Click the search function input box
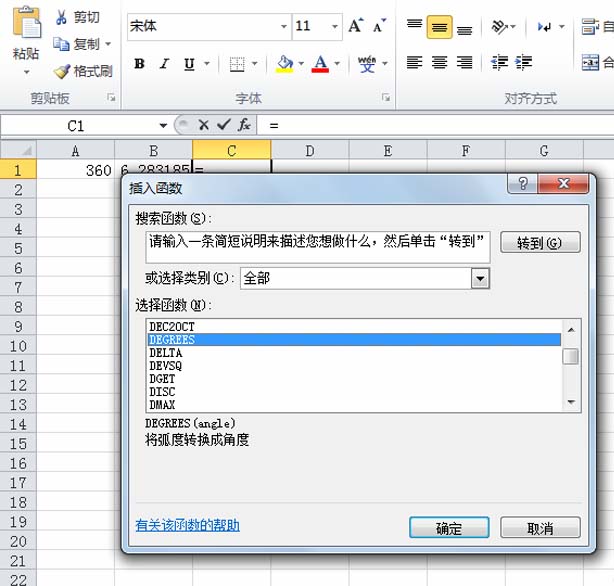Screen dimensions: 614x586 tap(318, 247)
